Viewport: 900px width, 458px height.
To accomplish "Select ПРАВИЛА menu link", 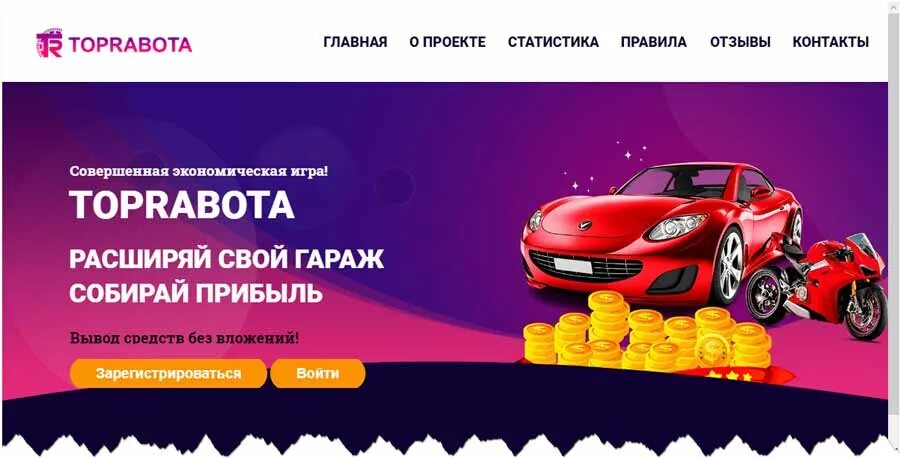I will pos(654,42).
